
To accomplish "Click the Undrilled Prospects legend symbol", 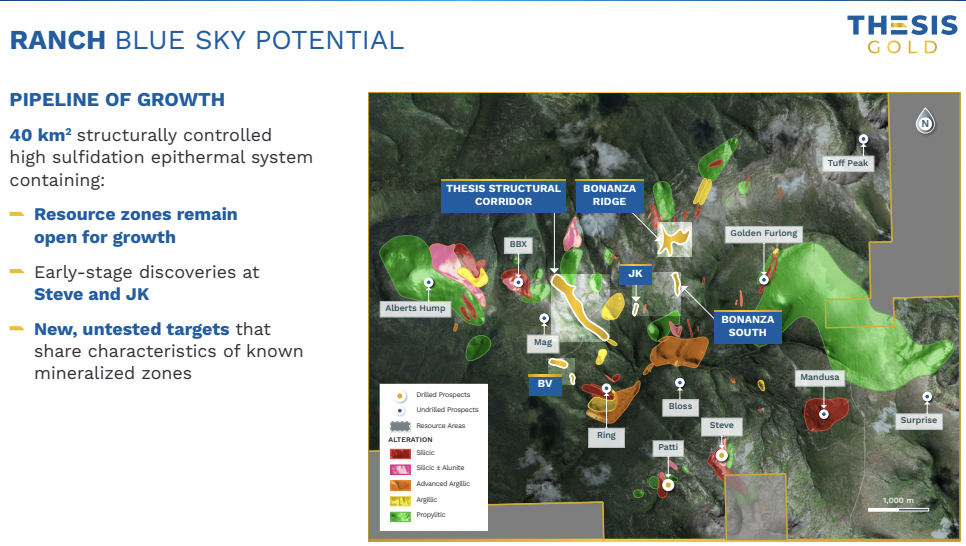I will click(400, 410).
